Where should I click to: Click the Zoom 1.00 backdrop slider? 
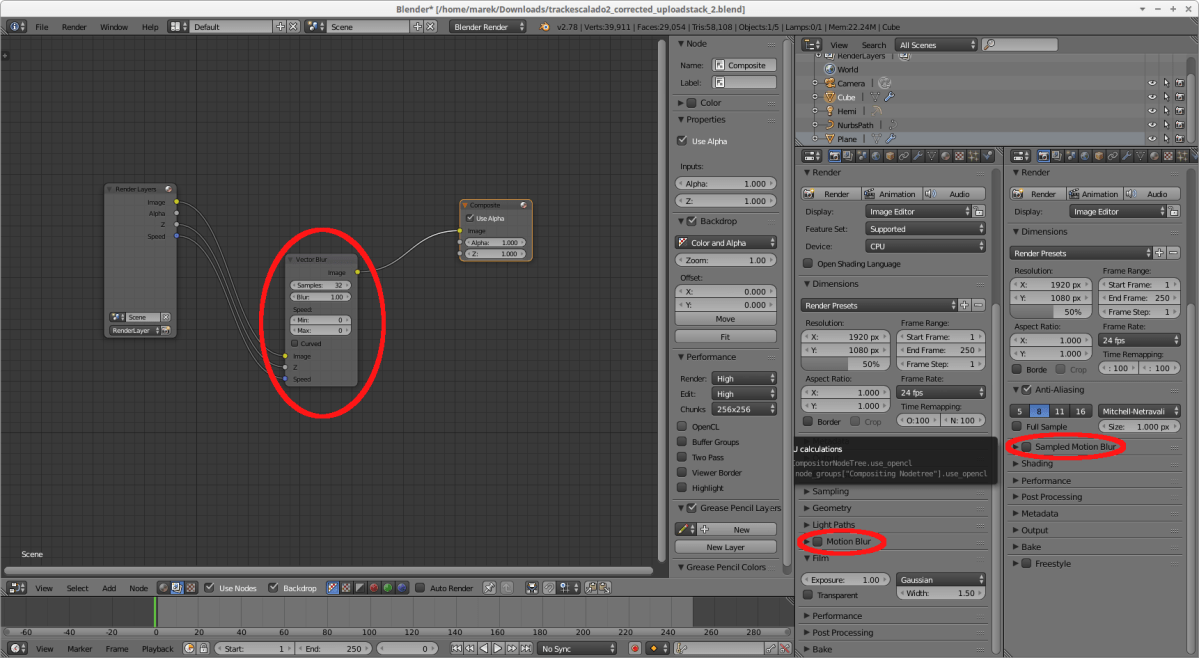coord(726,260)
